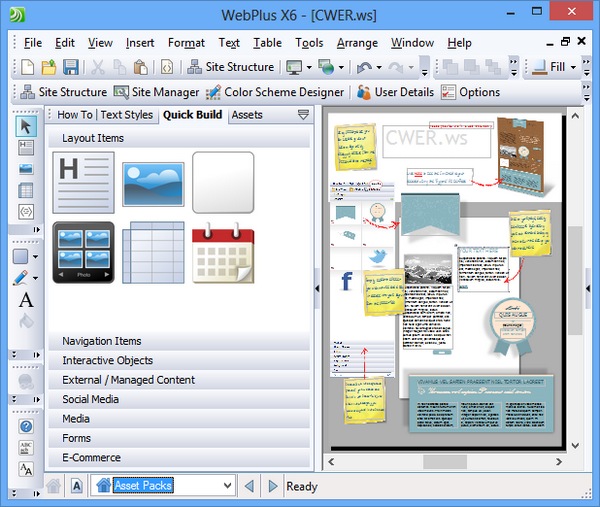Expand the Media section
Image resolution: width=600 pixels, height=507 pixels.
pyautogui.click(x=179, y=419)
